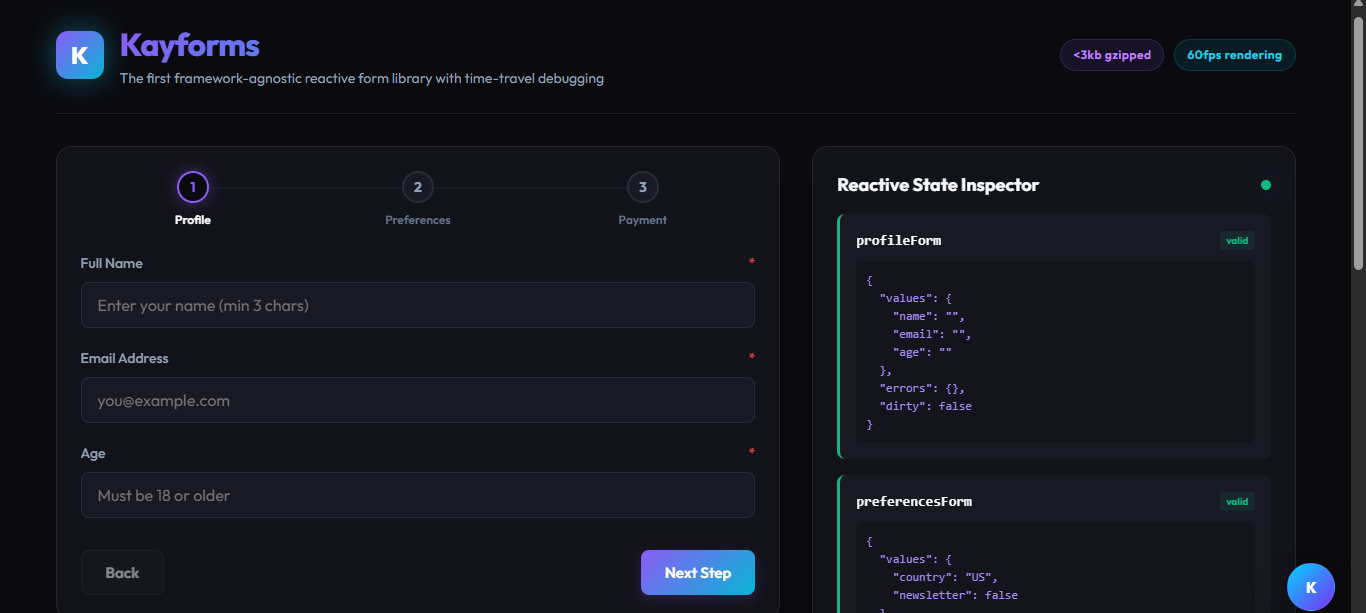Click the green status dot in State Inspector
The height and width of the screenshot is (613, 1366).
[x=1266, y=185]
